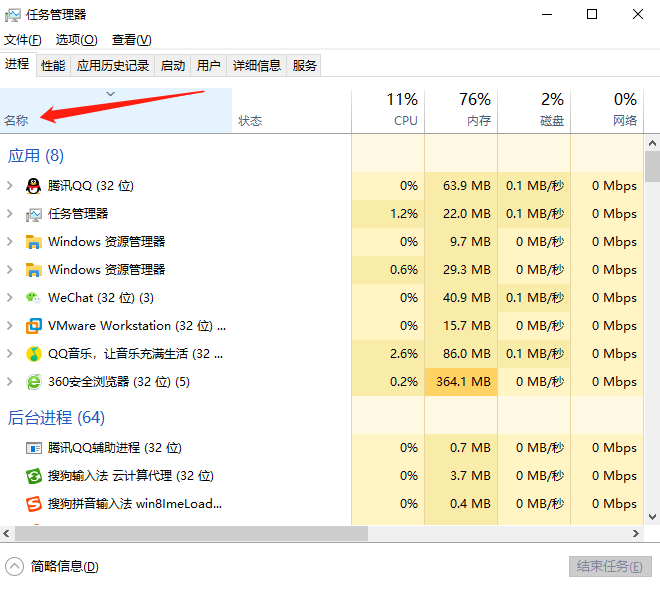Switch to the 启动 tab

tap(173, 66)
